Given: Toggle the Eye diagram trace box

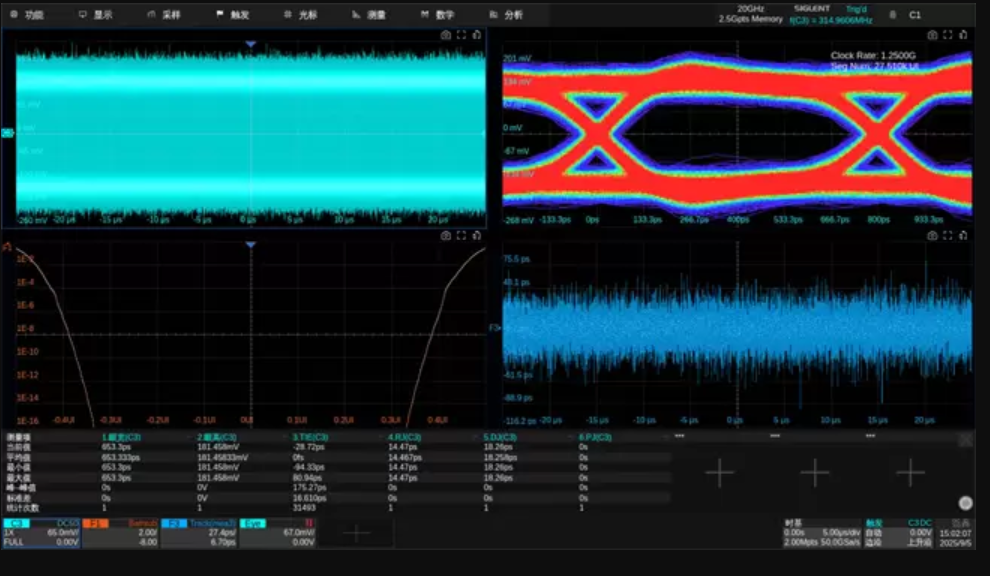Looking at the screenshot, I should (278, 532).
